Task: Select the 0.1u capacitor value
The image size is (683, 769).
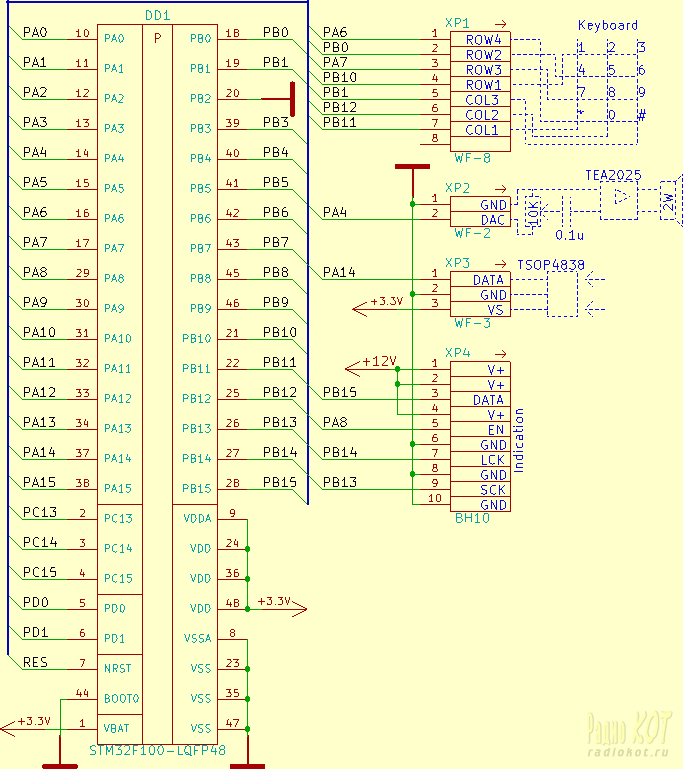Action: (x=569, y=235)
